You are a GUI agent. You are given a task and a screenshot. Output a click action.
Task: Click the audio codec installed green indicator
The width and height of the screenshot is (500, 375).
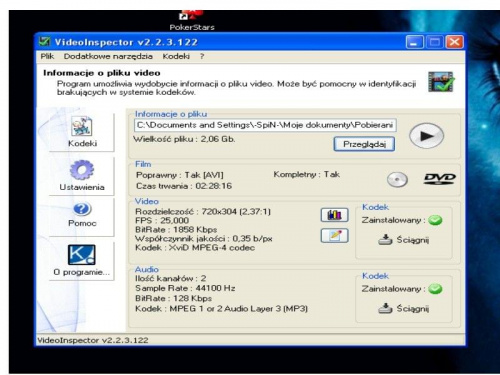435,289
